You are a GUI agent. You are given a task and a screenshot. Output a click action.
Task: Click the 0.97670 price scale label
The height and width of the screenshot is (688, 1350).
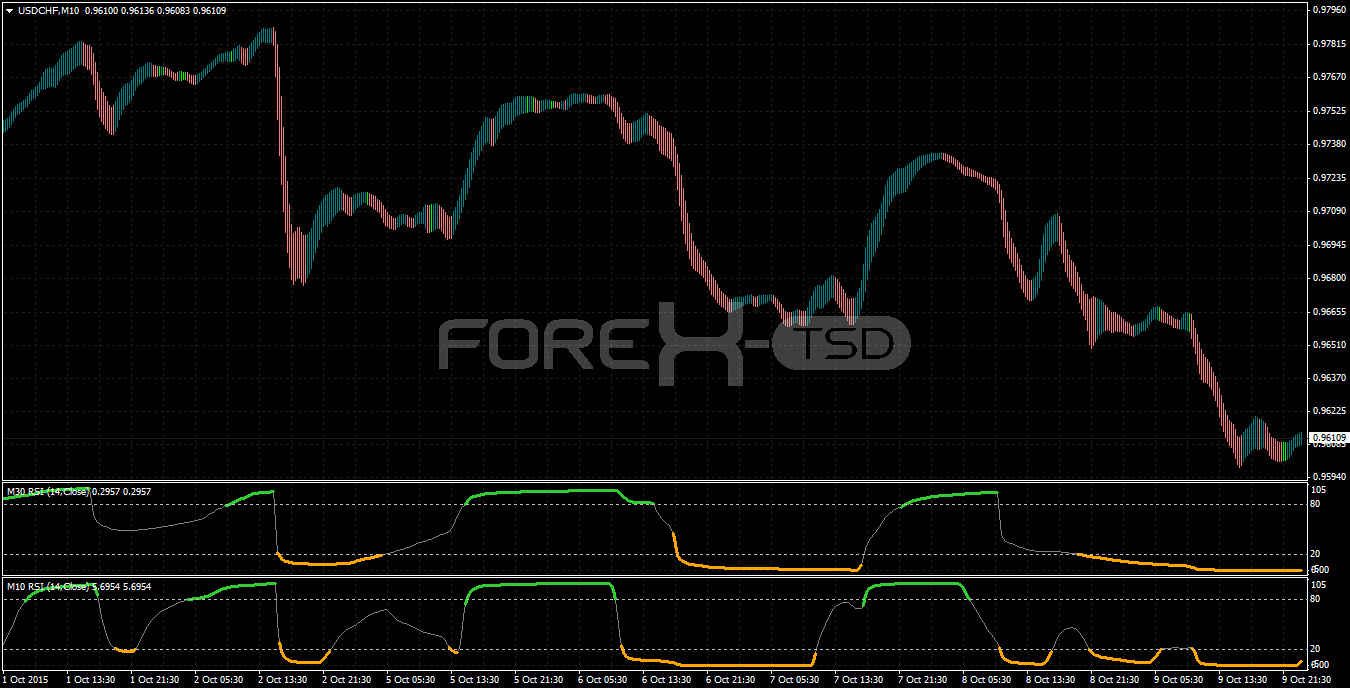1328,77
